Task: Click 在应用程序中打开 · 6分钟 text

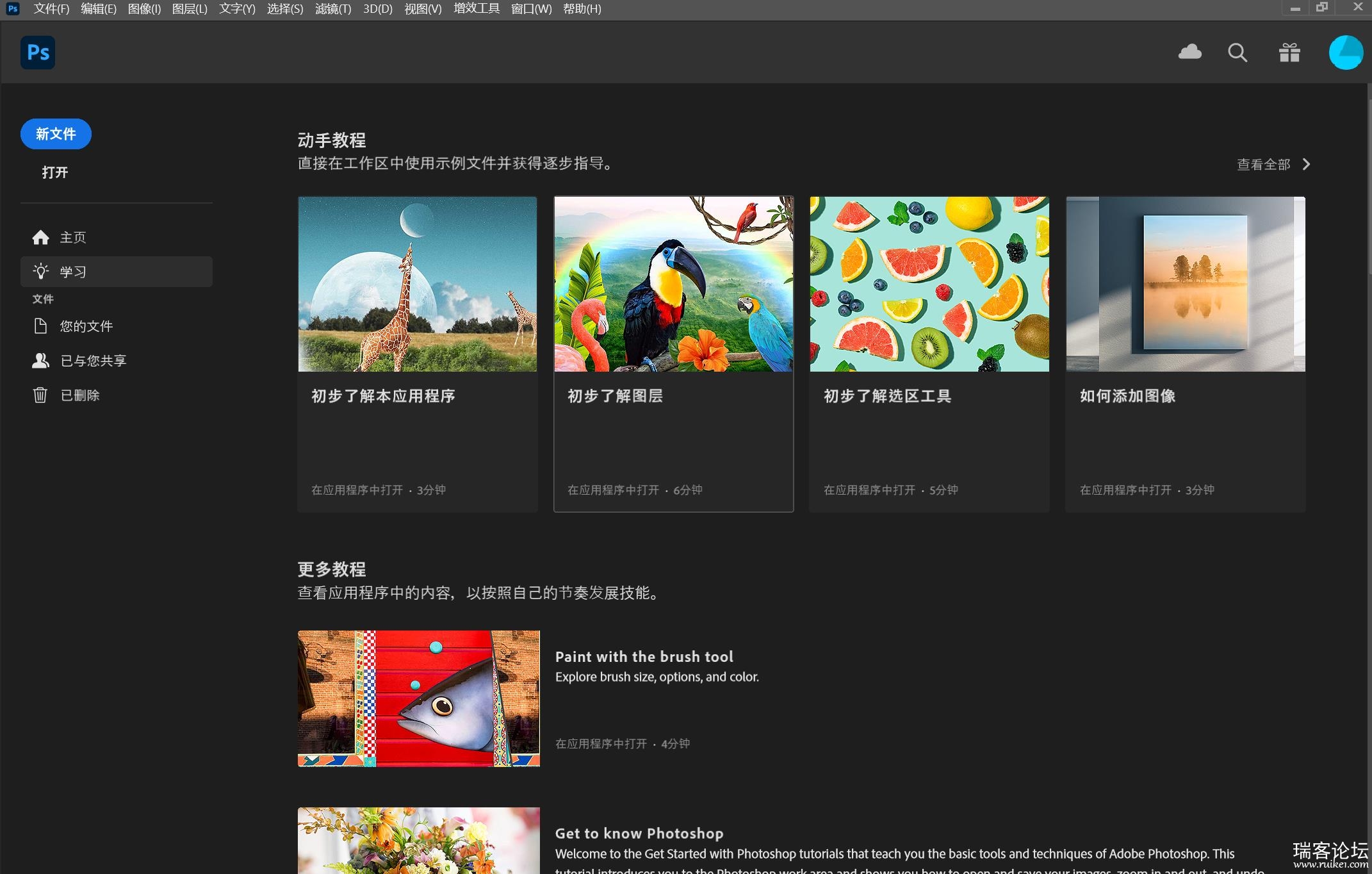Action: coord(635,490)
